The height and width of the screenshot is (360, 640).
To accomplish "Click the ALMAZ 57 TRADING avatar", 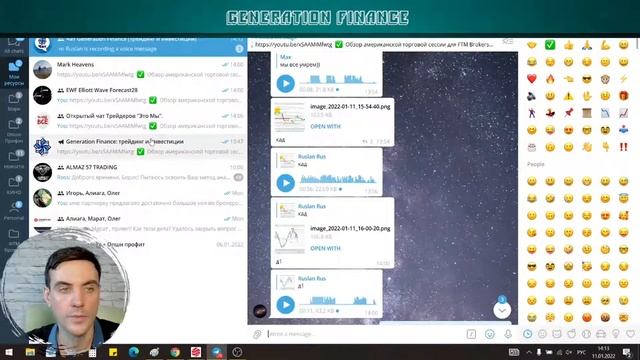I will tap(42, 172).
